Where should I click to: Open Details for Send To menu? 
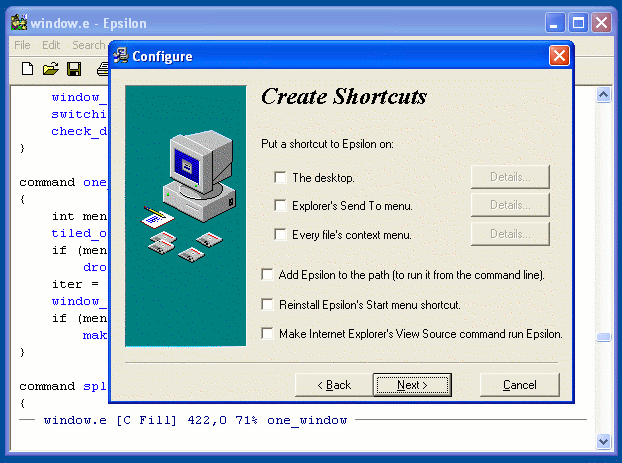click(510, 205)
